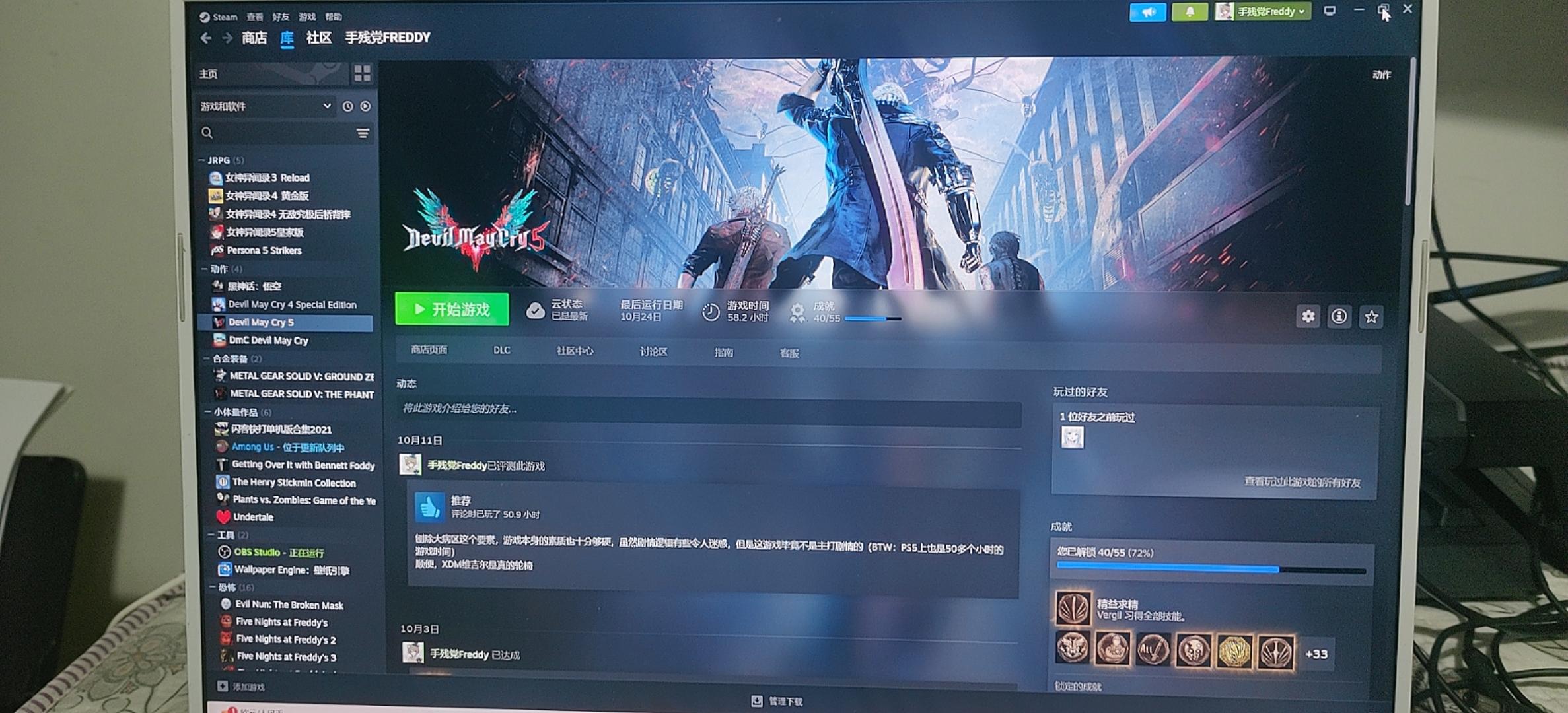Viewport: 1568px width, 713px height.
Task: Click the forward navigation arrow
Action: coord(227,38)
